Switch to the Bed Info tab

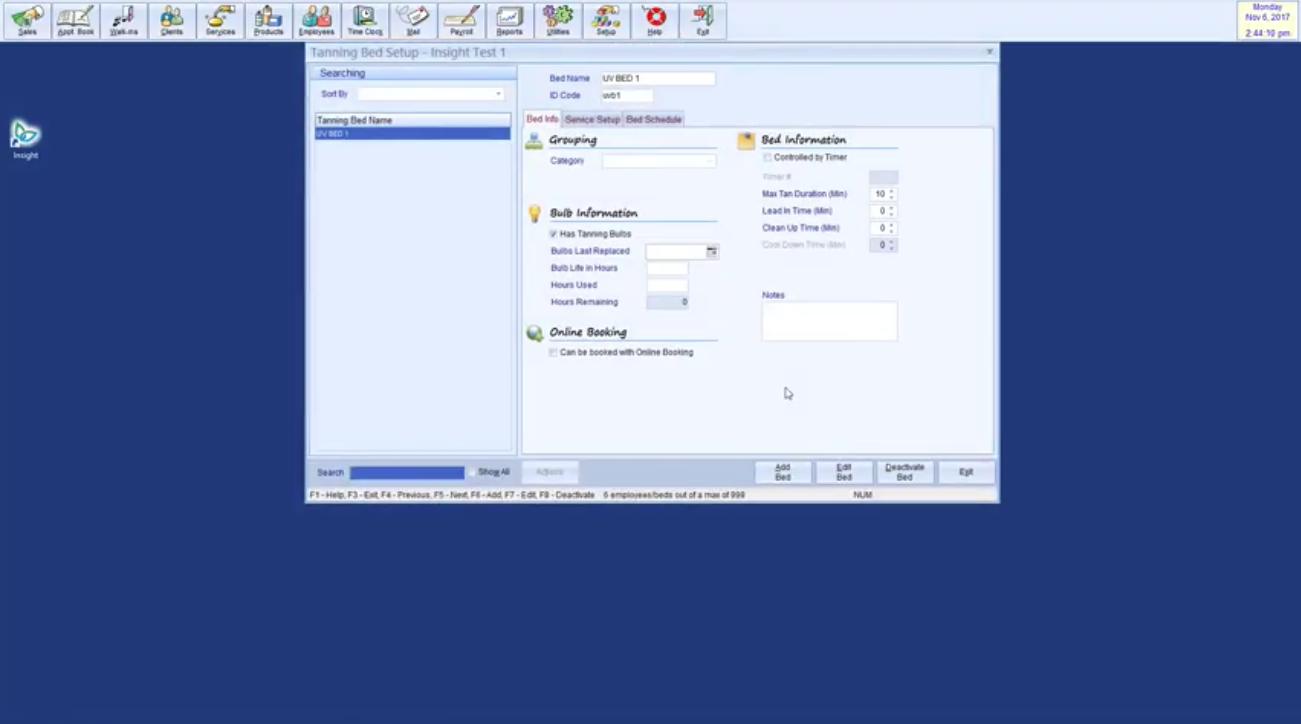pyautogui.click(x=542, y=119)
